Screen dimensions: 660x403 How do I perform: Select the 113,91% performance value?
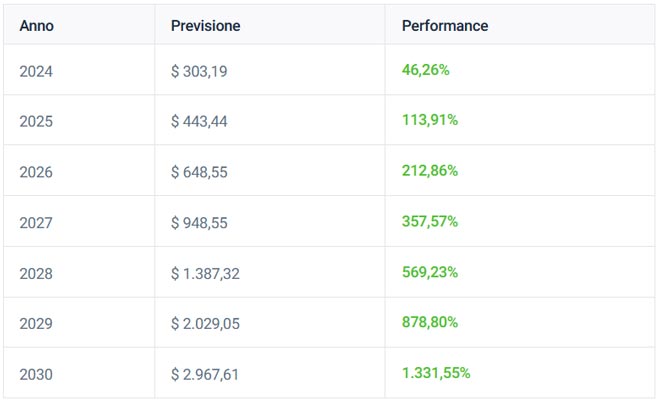[430, 121]
